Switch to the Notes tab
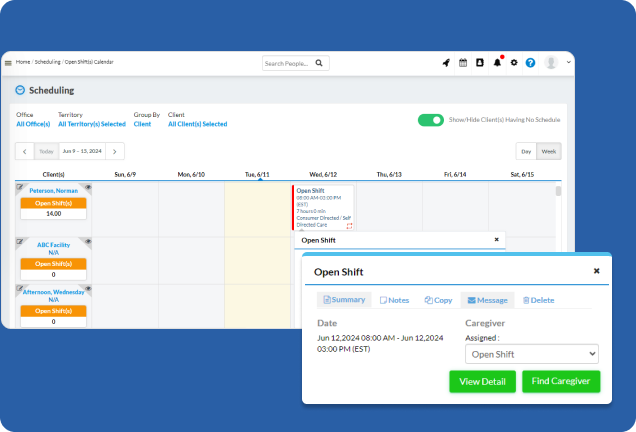Image resolution: width=636 pixels, height=432 pixels. (394, 300)
